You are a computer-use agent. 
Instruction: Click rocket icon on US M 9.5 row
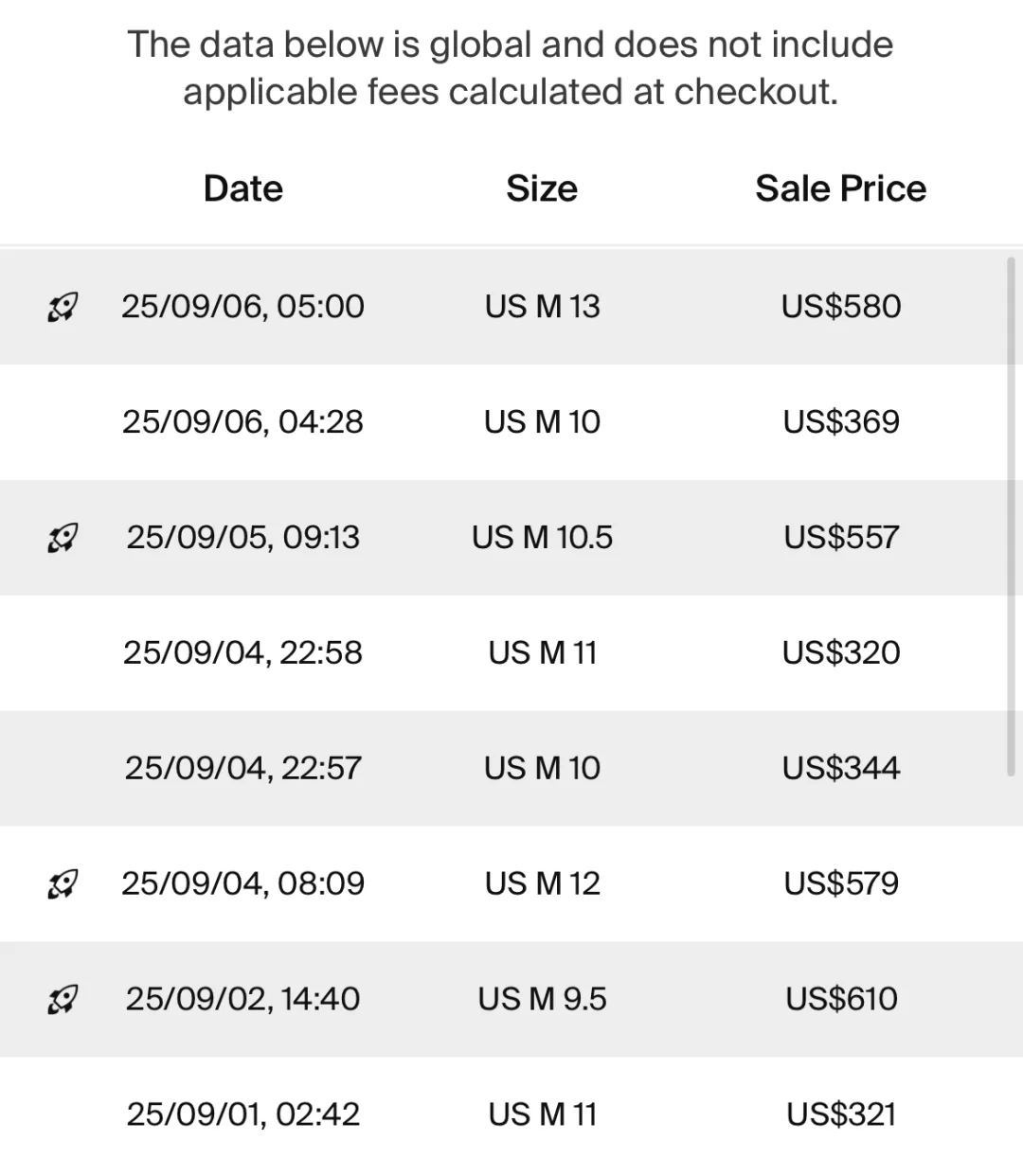[63, 999]
